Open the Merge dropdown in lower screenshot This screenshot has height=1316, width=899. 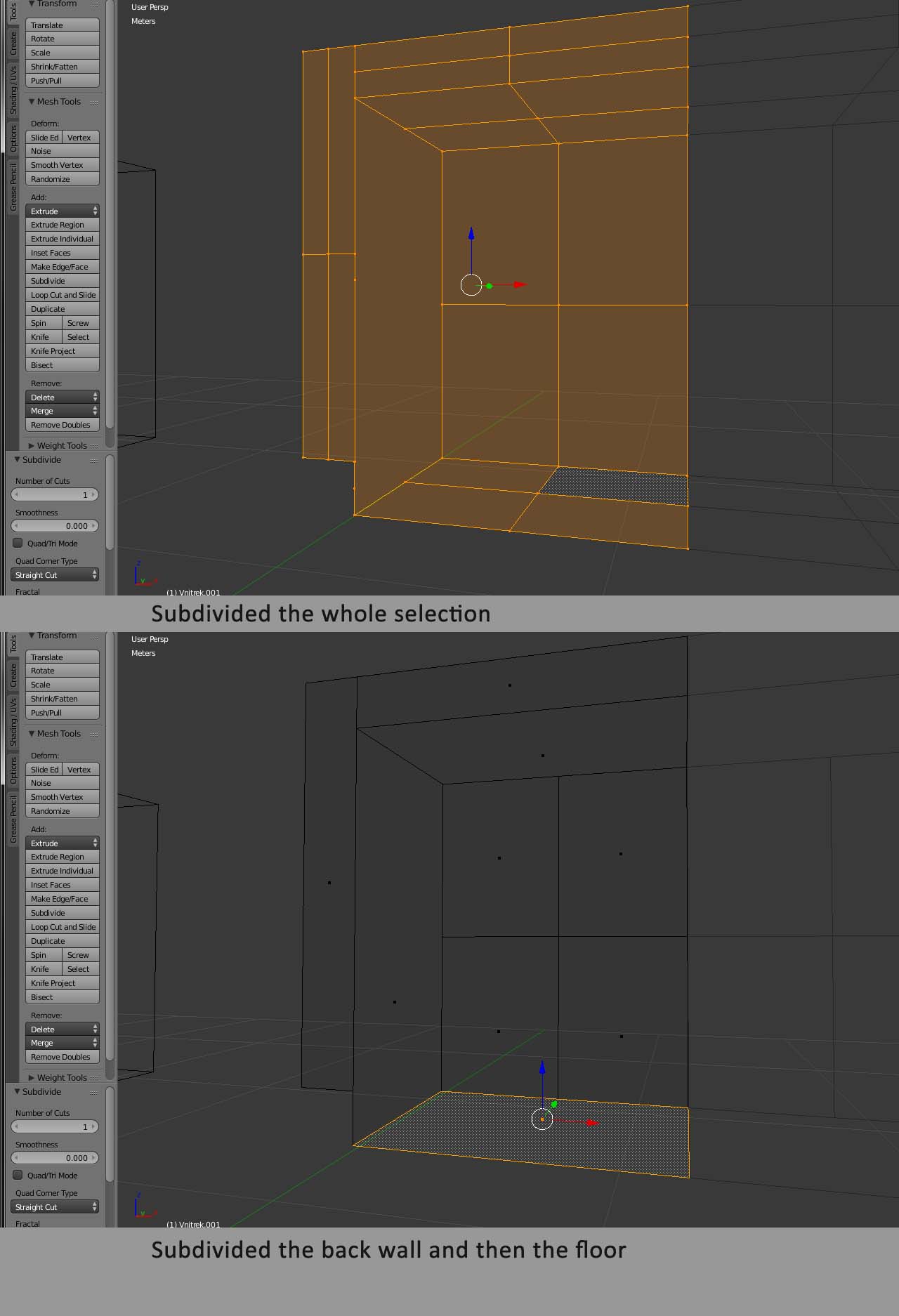click(x=63, y=1043)
